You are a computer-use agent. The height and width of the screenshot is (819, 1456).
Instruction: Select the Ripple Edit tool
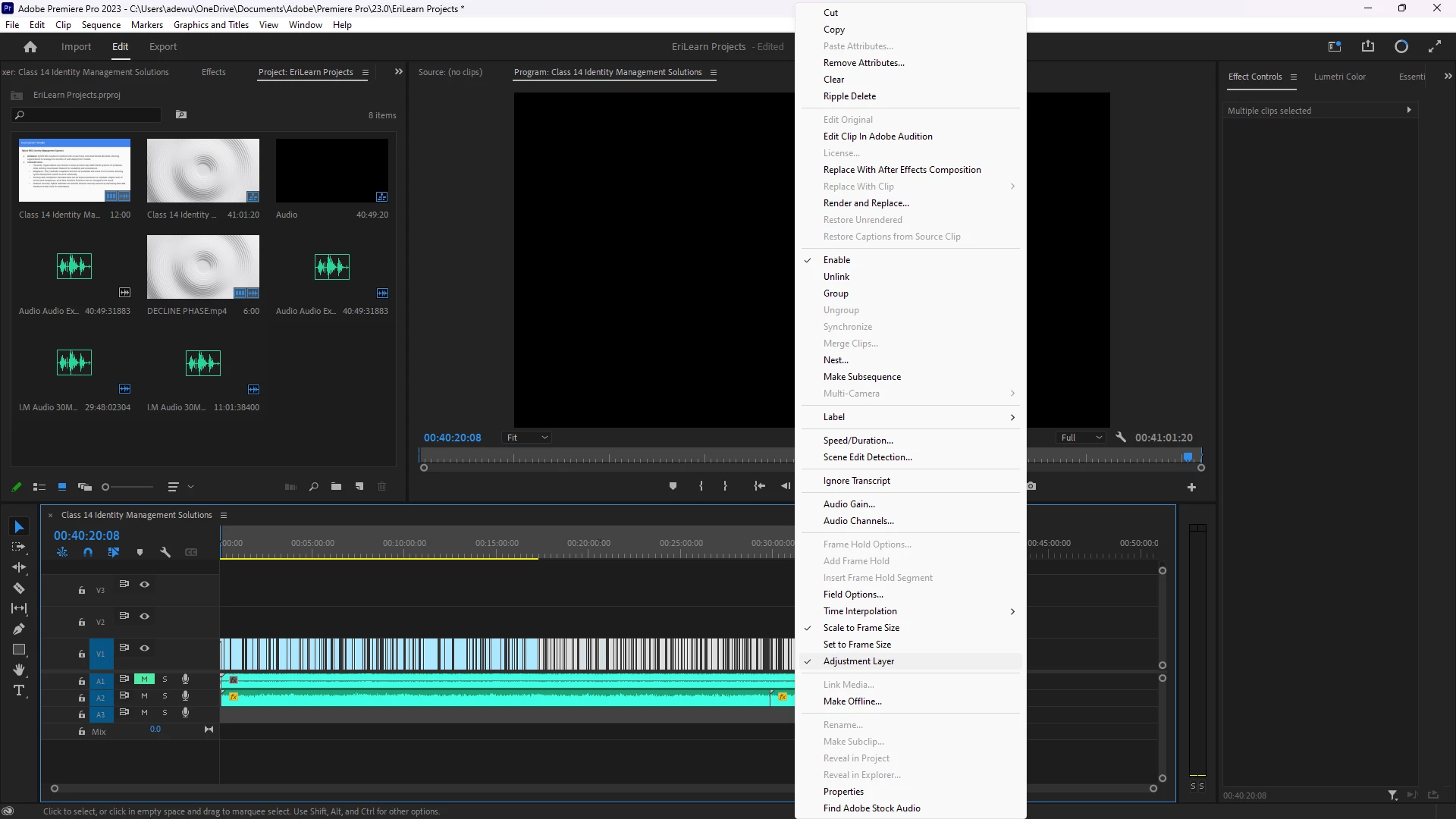tap(19, 568)
